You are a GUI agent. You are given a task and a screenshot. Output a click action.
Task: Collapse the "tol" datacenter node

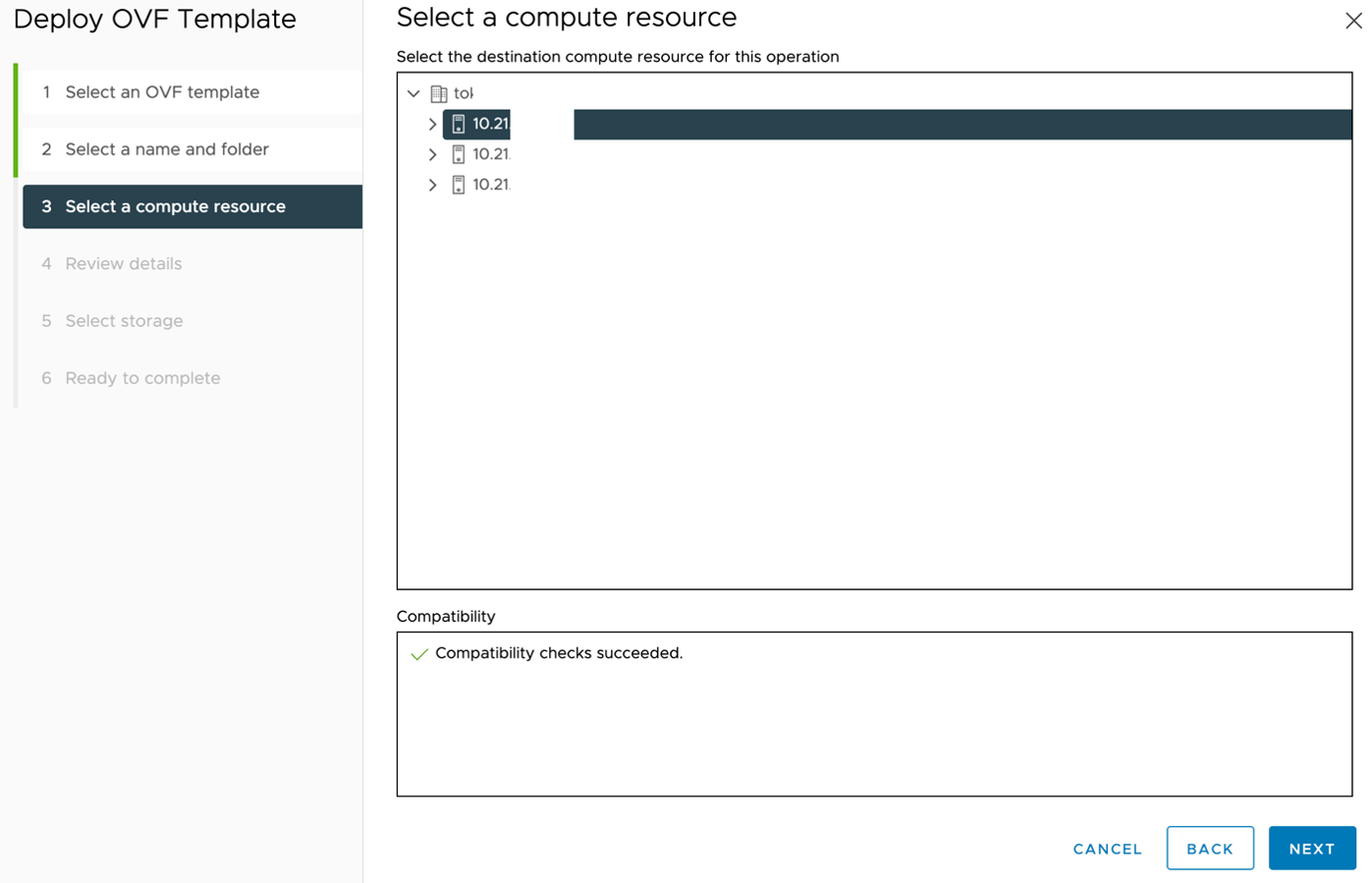pyautogui.click(x=414, y=92)
